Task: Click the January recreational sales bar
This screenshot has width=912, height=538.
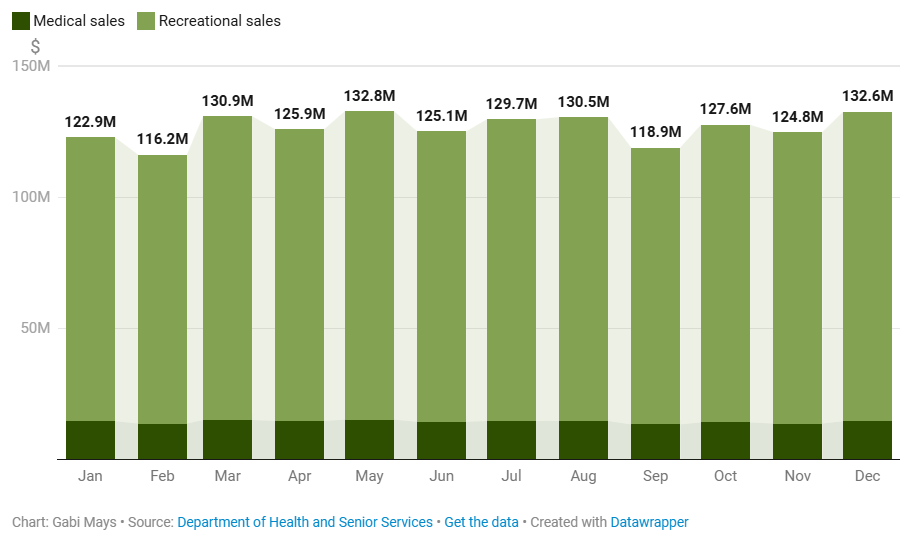Action: pyautogui.click(x=90, y=280)
